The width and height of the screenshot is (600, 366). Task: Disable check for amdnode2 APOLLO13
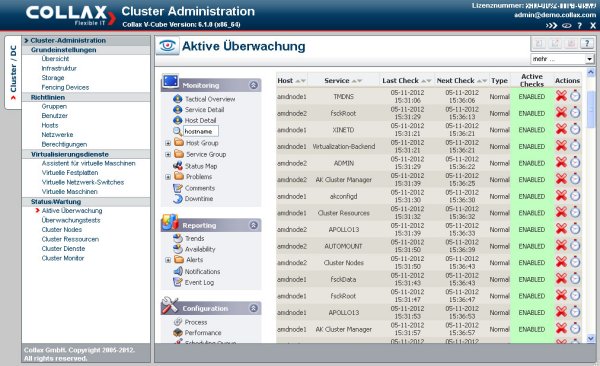(561, 229)
